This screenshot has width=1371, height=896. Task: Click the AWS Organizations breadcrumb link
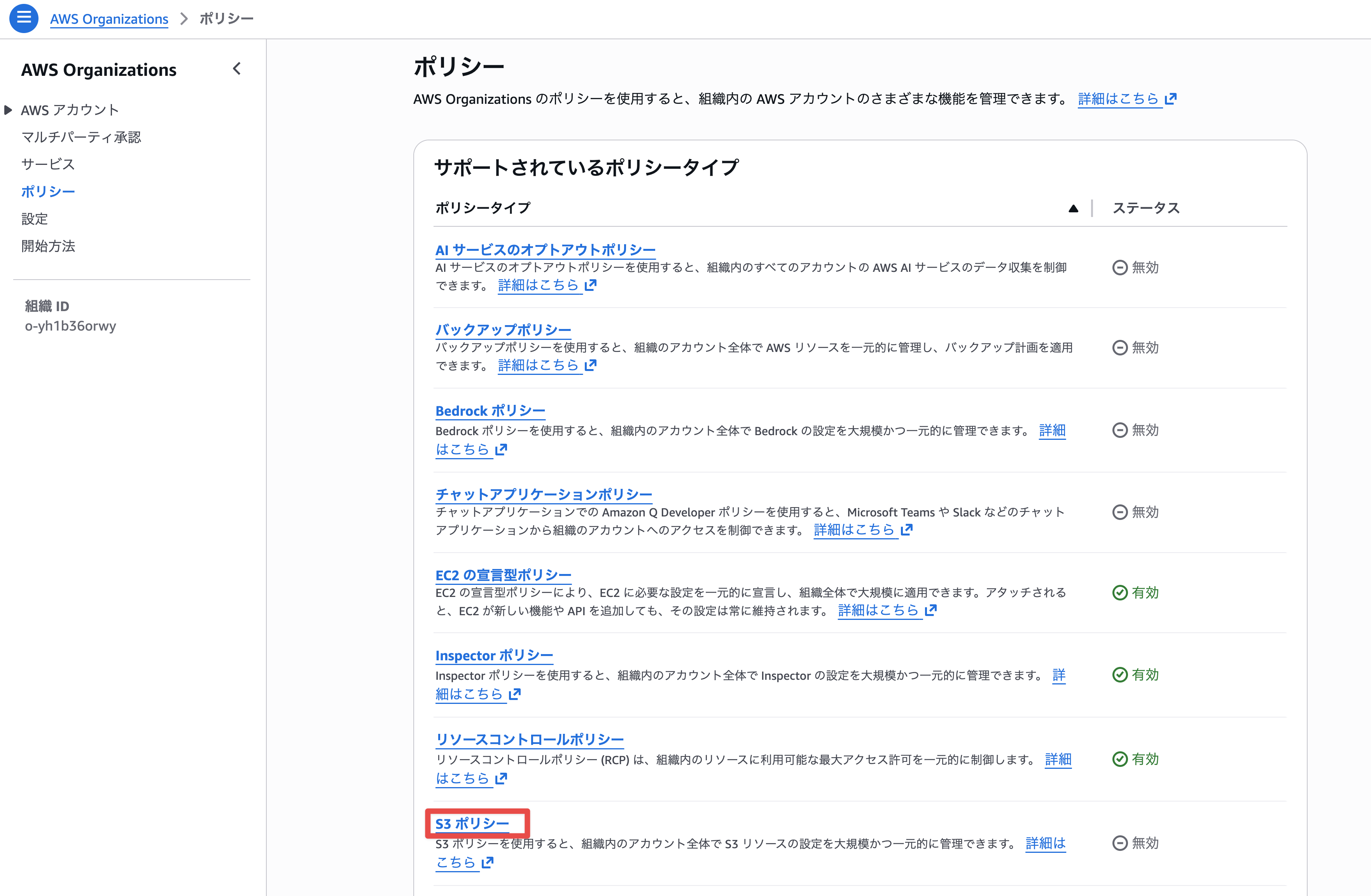[109, 19]
